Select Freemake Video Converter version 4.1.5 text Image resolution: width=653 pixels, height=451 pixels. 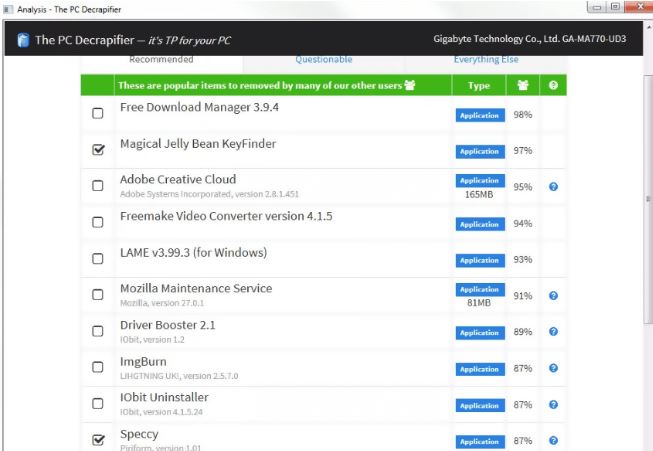tap(226, 216)
